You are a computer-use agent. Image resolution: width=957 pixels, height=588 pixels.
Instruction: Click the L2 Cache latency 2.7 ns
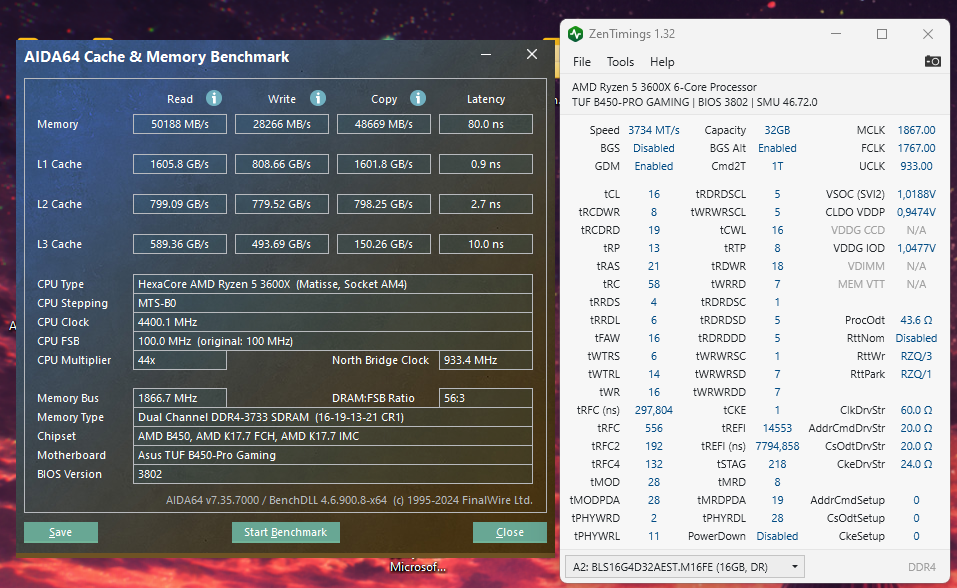(486, 204)
